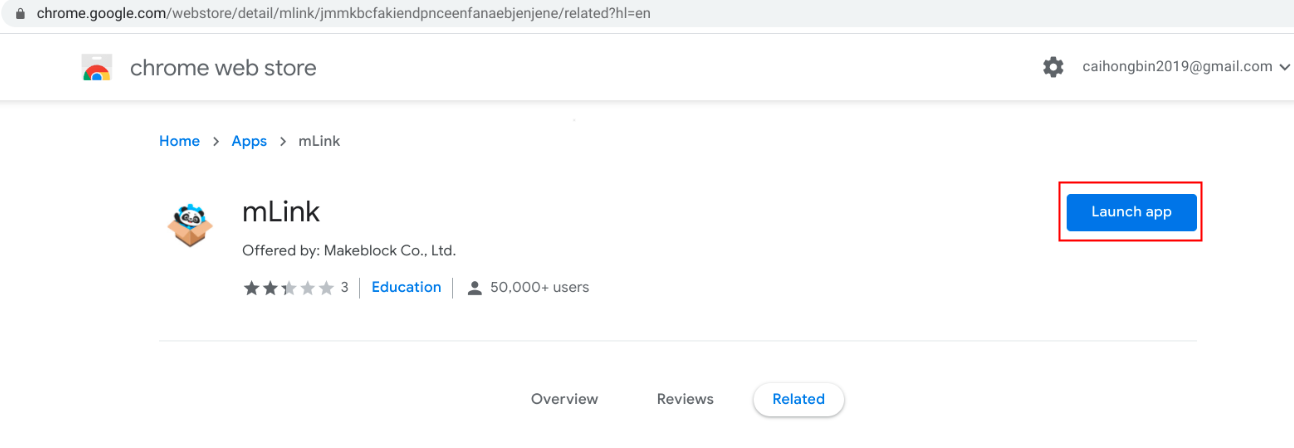Open the Education category link
1294x448 pixels.
[x=406, y=287]
